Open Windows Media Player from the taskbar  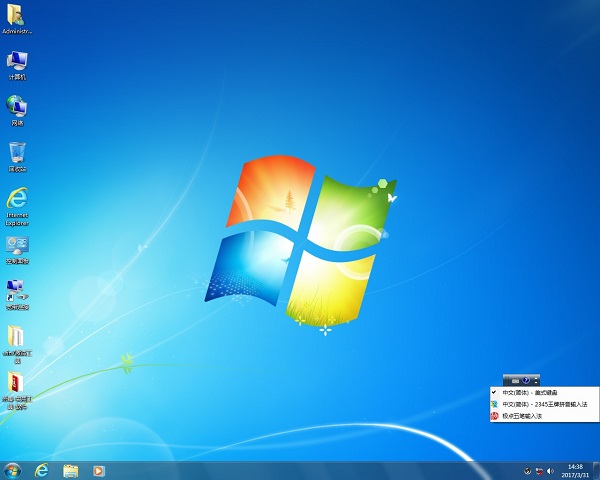click(99, 470)
